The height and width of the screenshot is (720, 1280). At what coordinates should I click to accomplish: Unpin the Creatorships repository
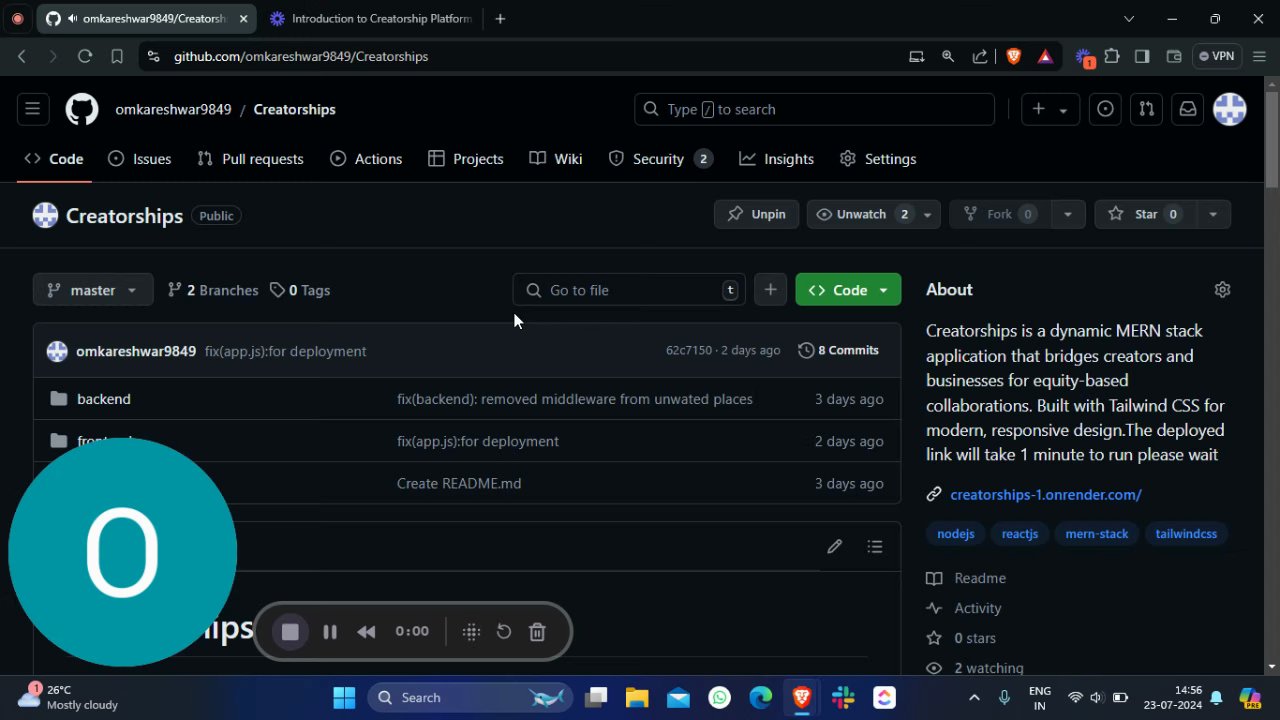tap(756, 214)
